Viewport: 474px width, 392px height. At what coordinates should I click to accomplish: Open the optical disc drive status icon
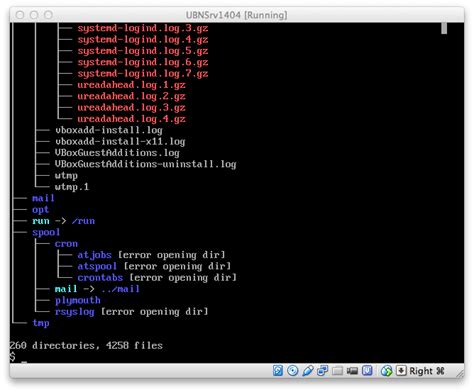(293, 371)
